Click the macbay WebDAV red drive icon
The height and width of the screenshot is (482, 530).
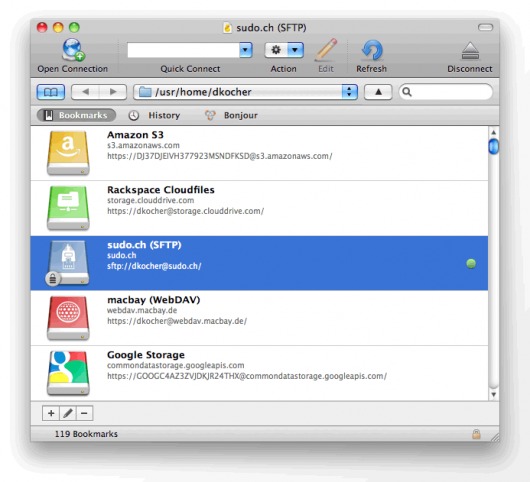point(68,318)
